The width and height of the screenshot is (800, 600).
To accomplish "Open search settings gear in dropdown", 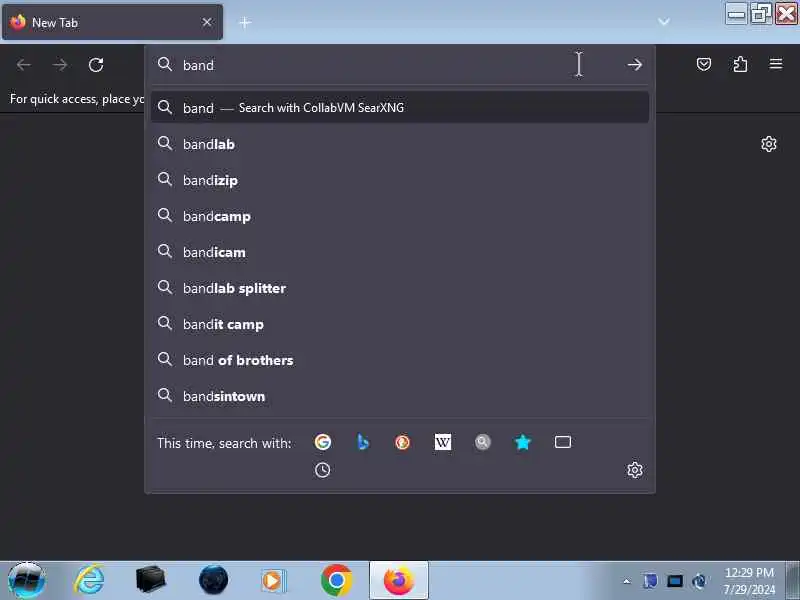I will [x=635, y=470].
